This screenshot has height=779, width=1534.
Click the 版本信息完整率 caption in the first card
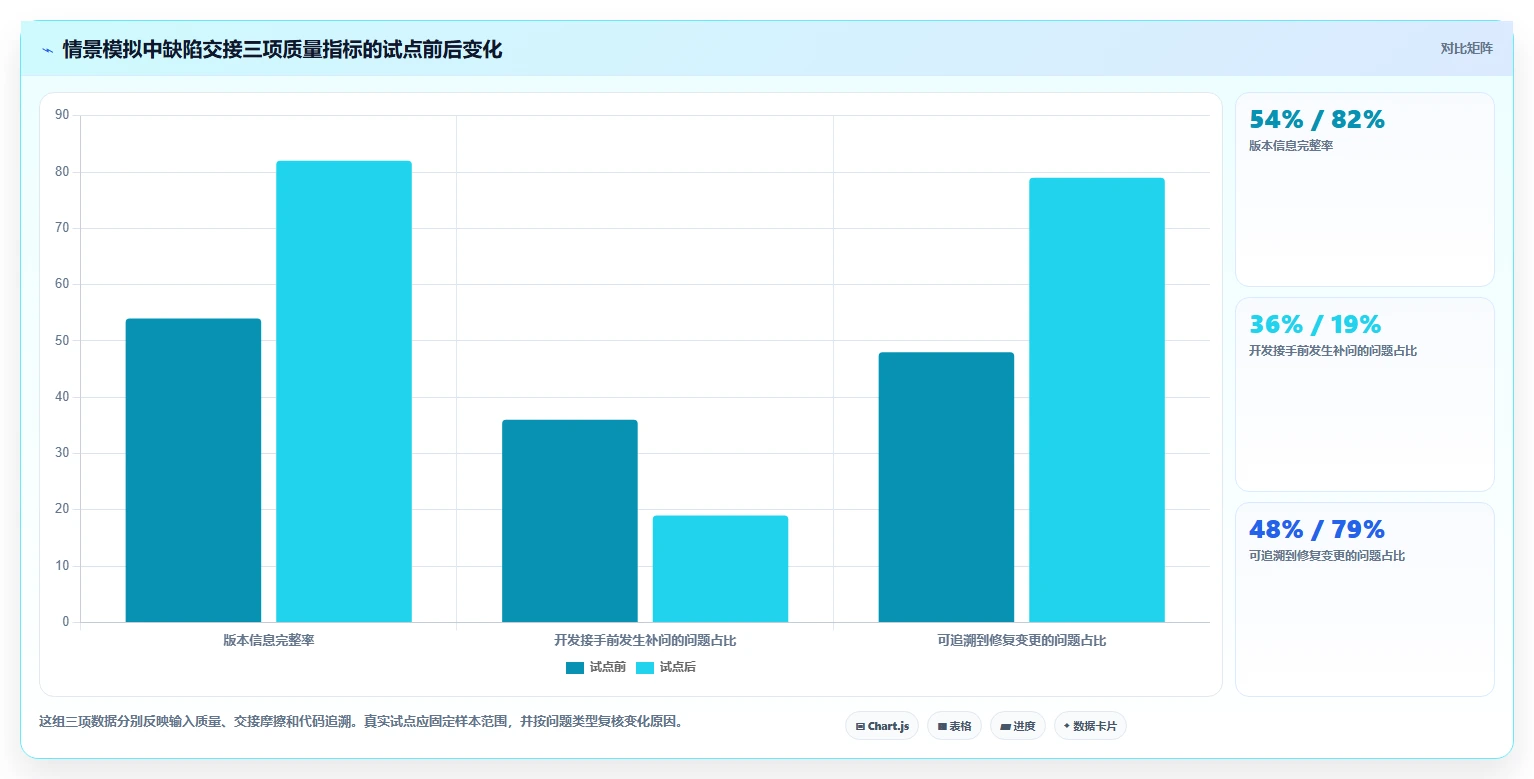pos(1291,146)
